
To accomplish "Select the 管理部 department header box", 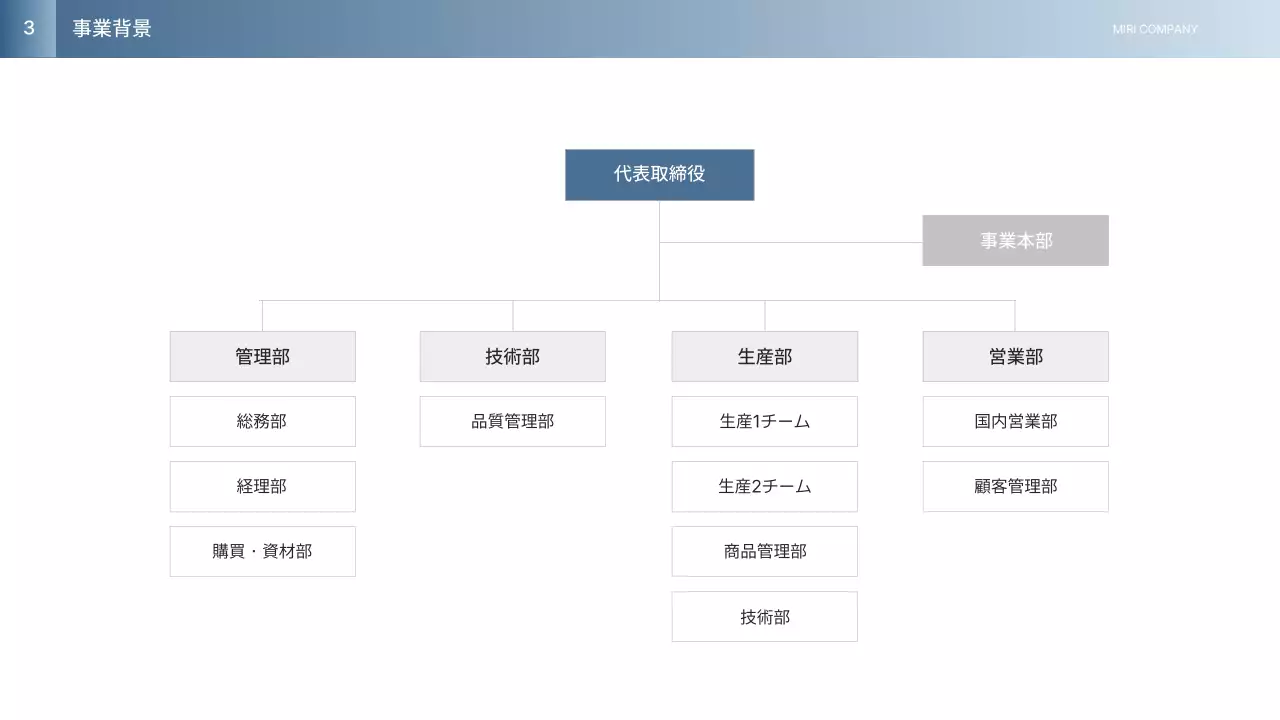I will coord(262,356).
